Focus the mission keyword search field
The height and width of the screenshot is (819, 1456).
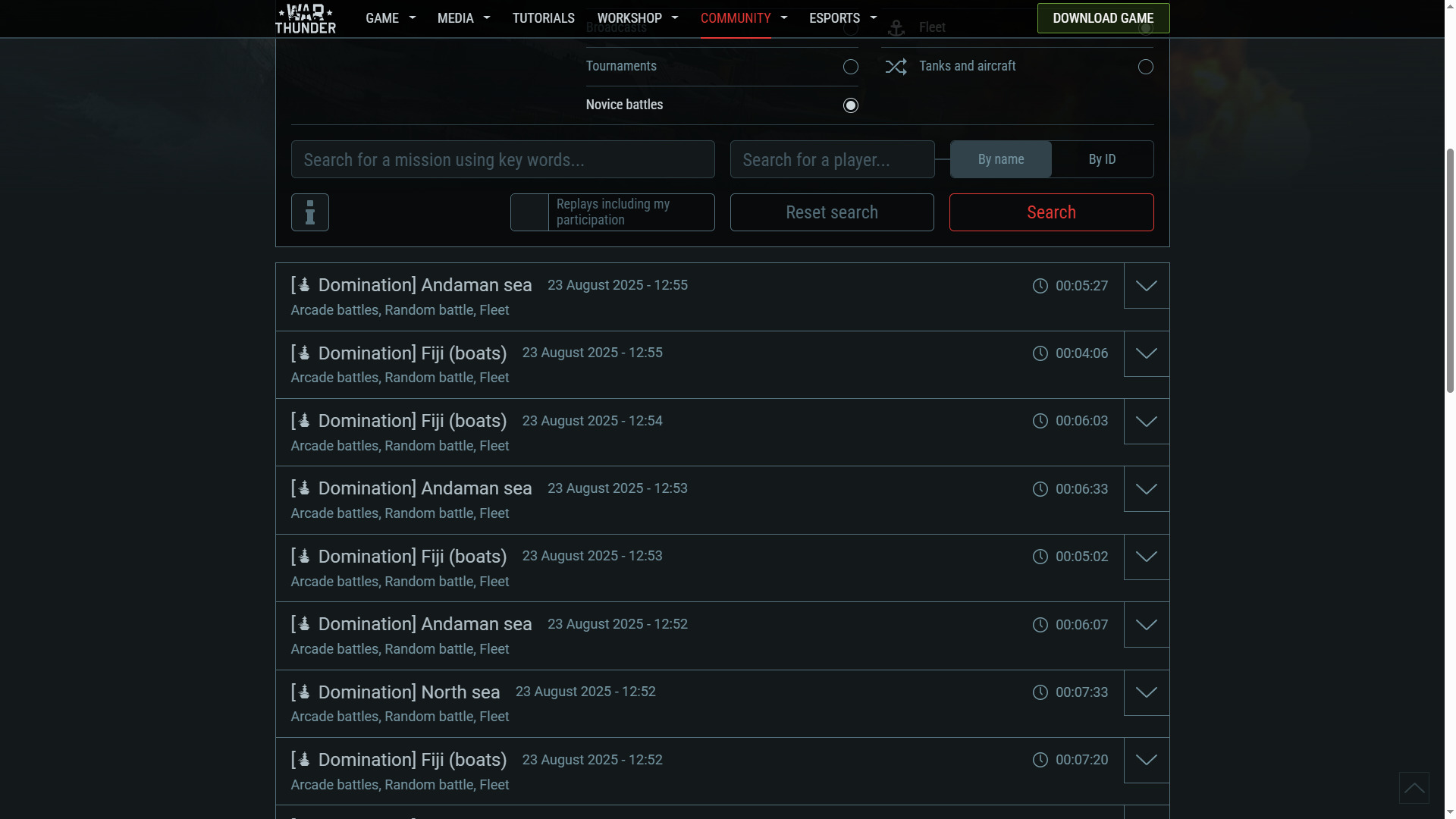pyautogui.click(x=503, y=159)
